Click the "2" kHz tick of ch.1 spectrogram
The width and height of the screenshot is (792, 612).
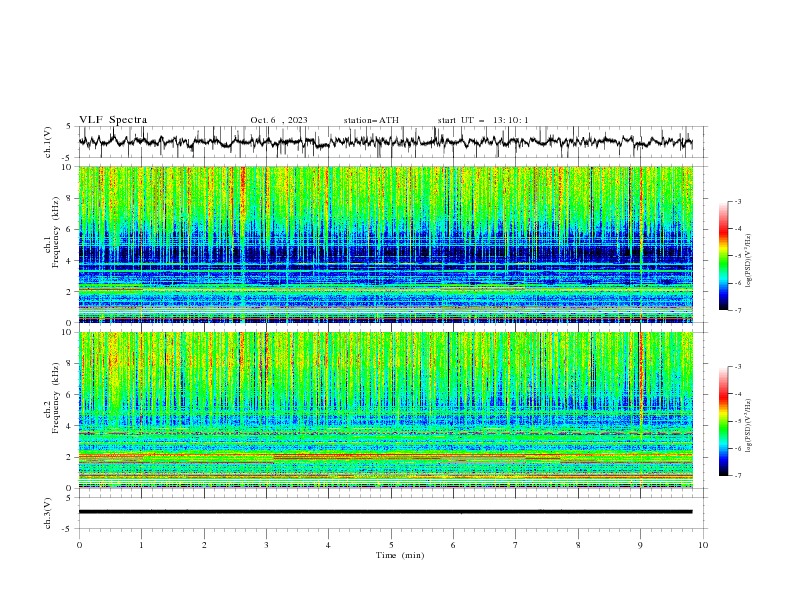71,292
